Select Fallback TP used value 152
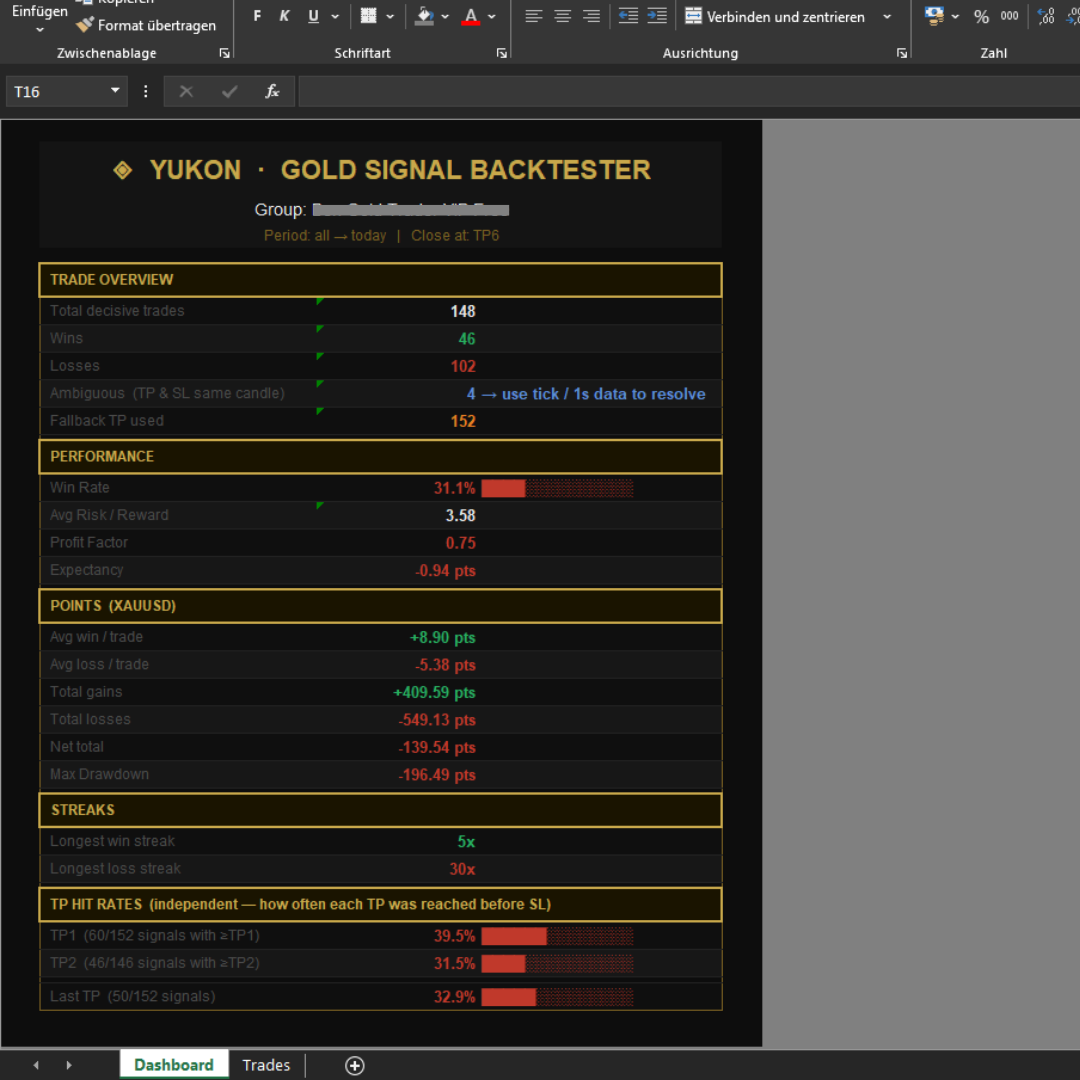 (463, 422)
